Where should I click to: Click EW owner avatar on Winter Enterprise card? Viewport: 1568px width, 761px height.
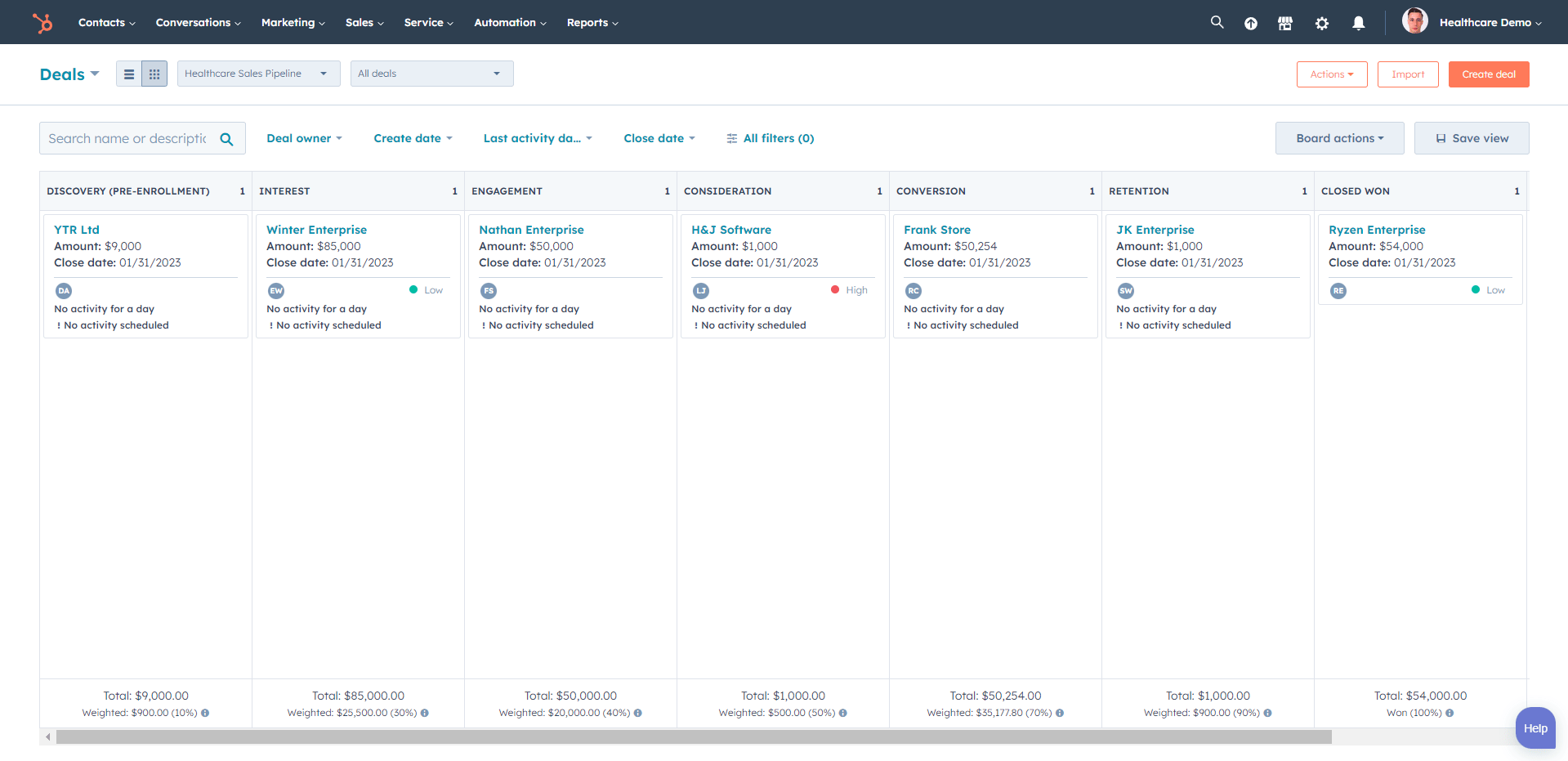(x=276, y=291)
